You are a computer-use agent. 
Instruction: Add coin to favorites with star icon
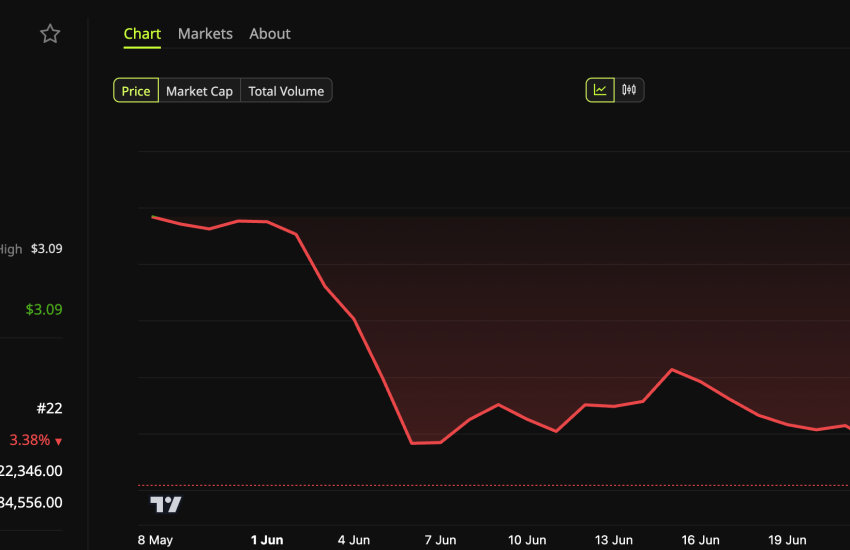click(50, 34)
